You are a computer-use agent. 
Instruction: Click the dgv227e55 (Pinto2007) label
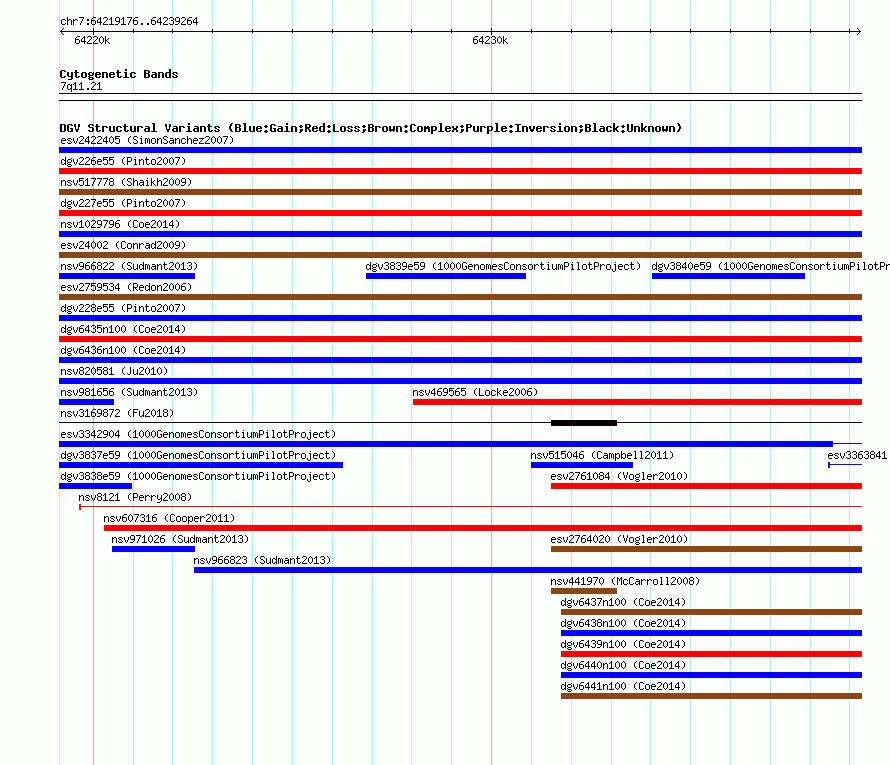(123, 203)
